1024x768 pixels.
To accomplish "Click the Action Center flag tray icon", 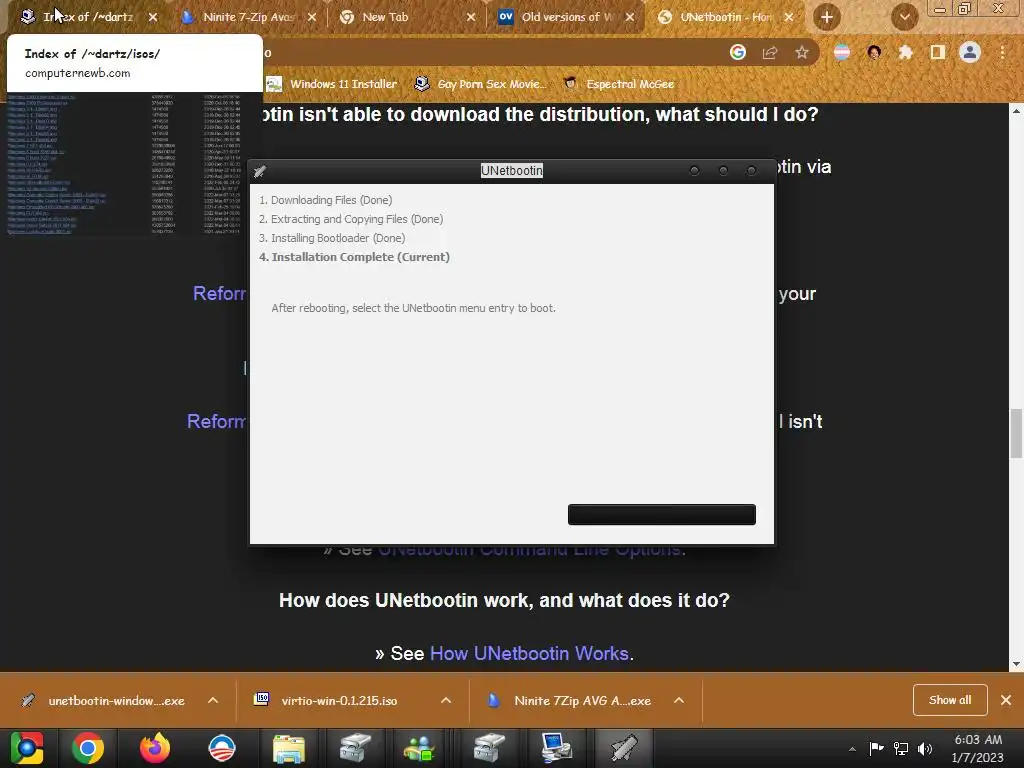I will pyautogui.click(x=876, y=748).
